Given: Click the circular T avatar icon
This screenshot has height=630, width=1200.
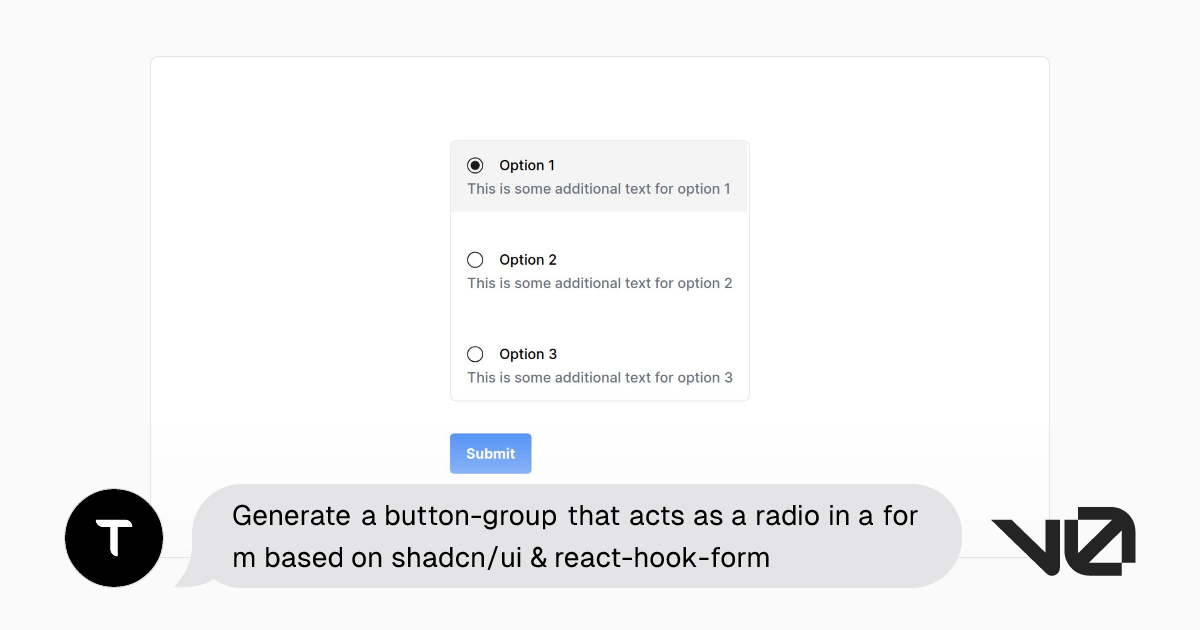Looking at the screenshot, I should click(113, 537).
